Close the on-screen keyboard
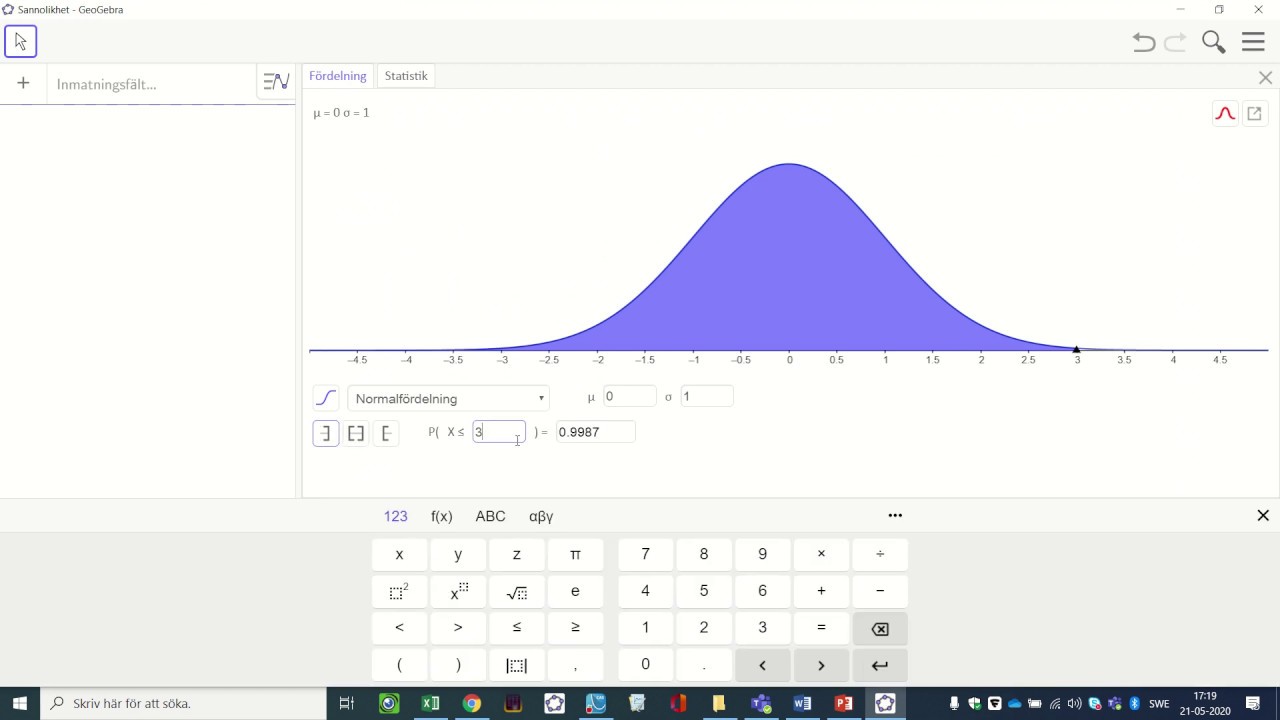The image size is (1280, 720). click(x=1263, y=515)
